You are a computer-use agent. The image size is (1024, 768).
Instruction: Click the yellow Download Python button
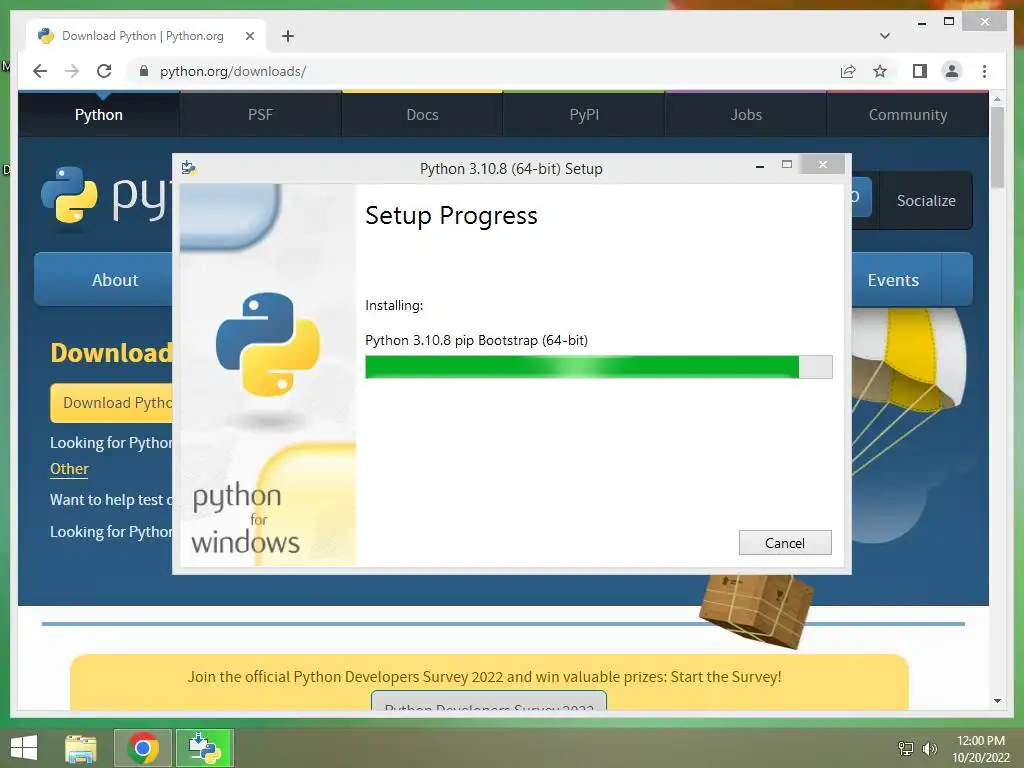point(112,402)
